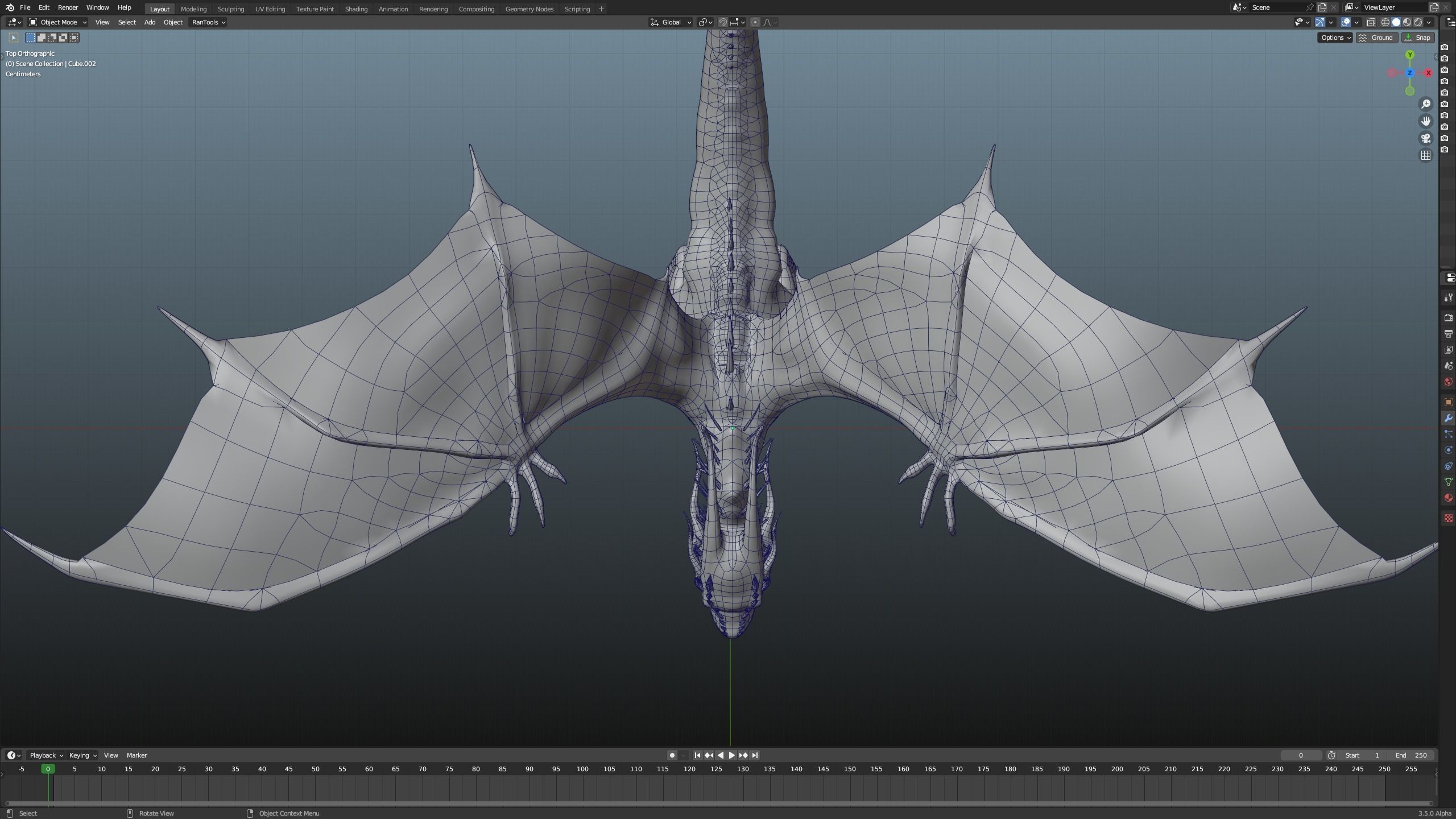Viewport: 1456px width, 819px height.
Task: Open the Keying dropdown in timeline
Action: (x=82, y=755)
